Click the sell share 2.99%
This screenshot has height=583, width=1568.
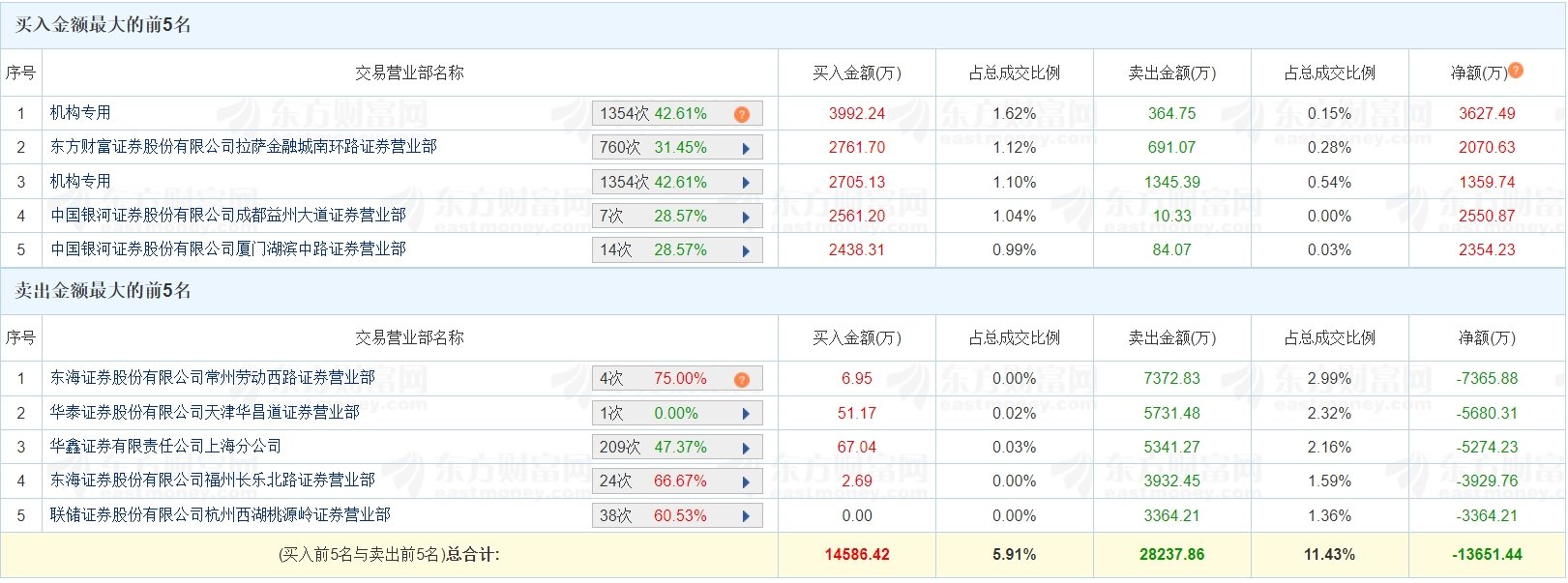[1330, 378]
